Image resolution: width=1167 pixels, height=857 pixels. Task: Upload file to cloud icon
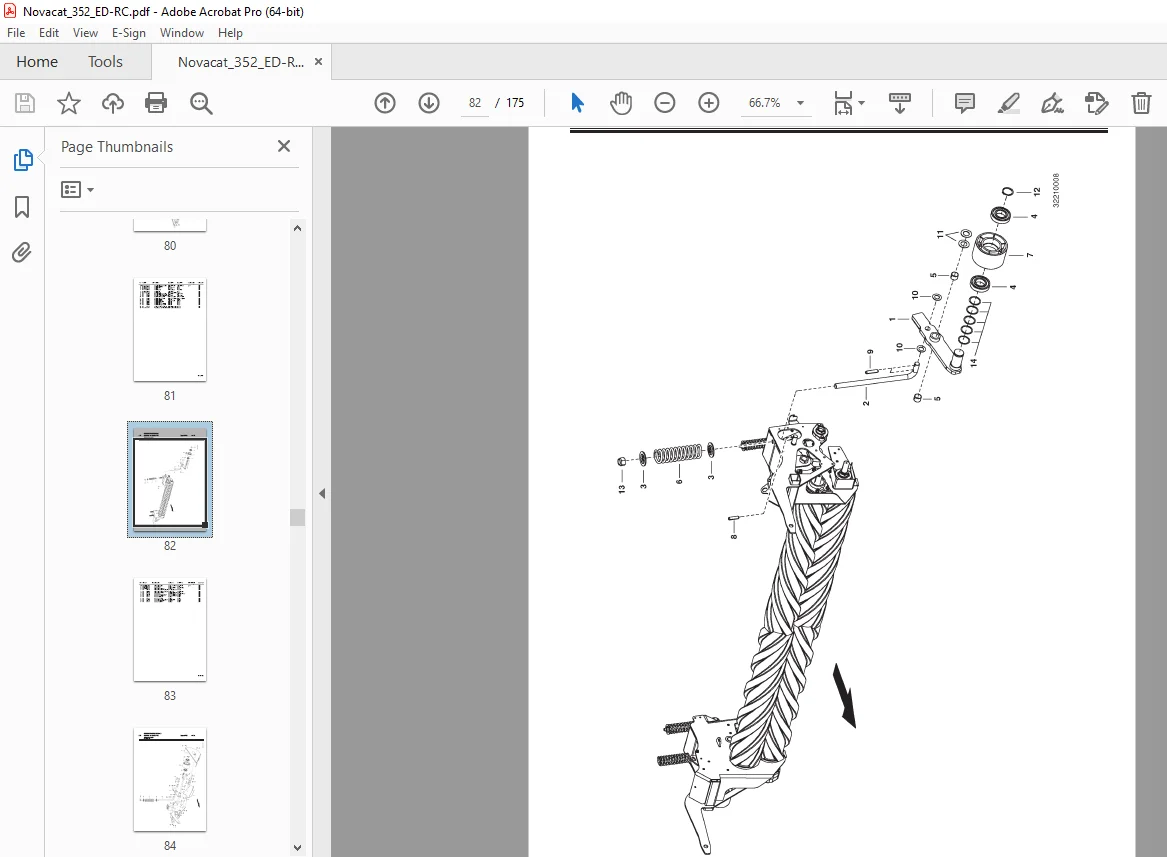[x=112, y=103]
